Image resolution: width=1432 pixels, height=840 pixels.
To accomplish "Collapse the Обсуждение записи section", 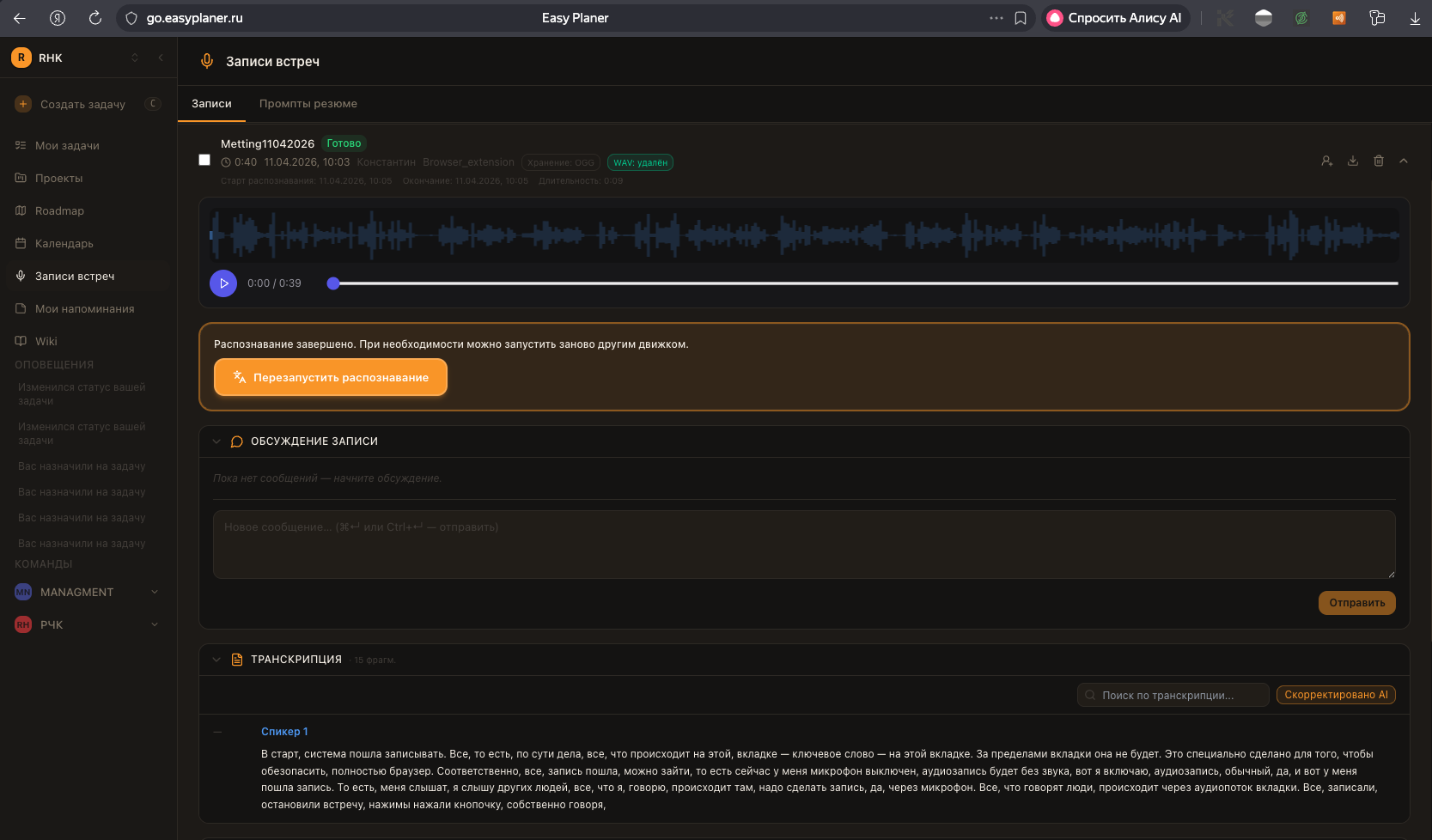I will (x=216, y=441).
